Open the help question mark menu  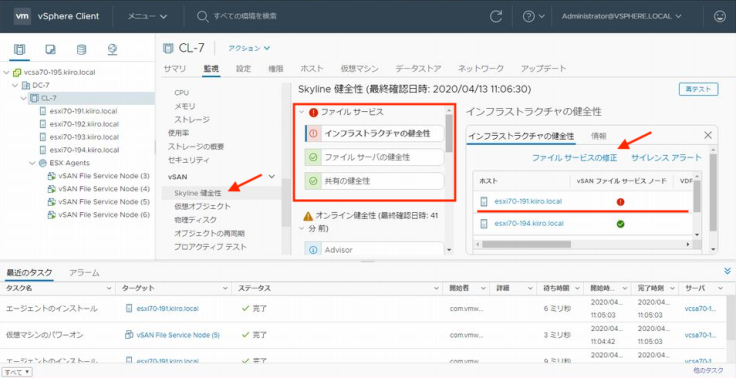click(534, 16)
